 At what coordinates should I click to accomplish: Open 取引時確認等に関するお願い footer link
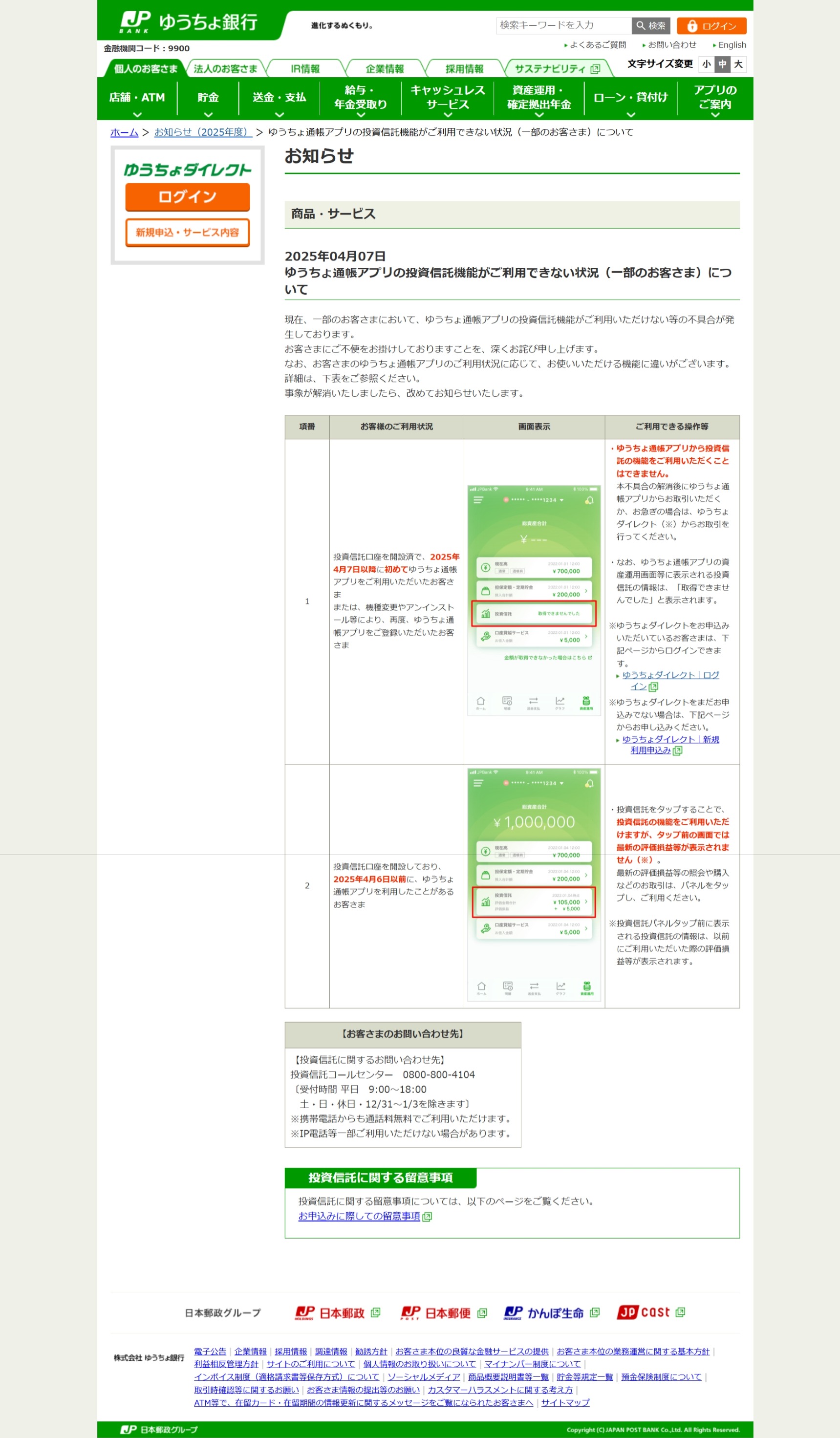[246, 1390]
